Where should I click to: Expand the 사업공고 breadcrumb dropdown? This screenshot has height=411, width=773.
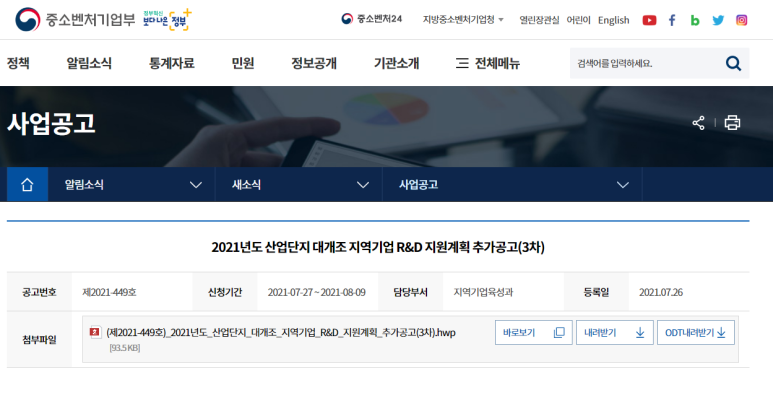513,184
